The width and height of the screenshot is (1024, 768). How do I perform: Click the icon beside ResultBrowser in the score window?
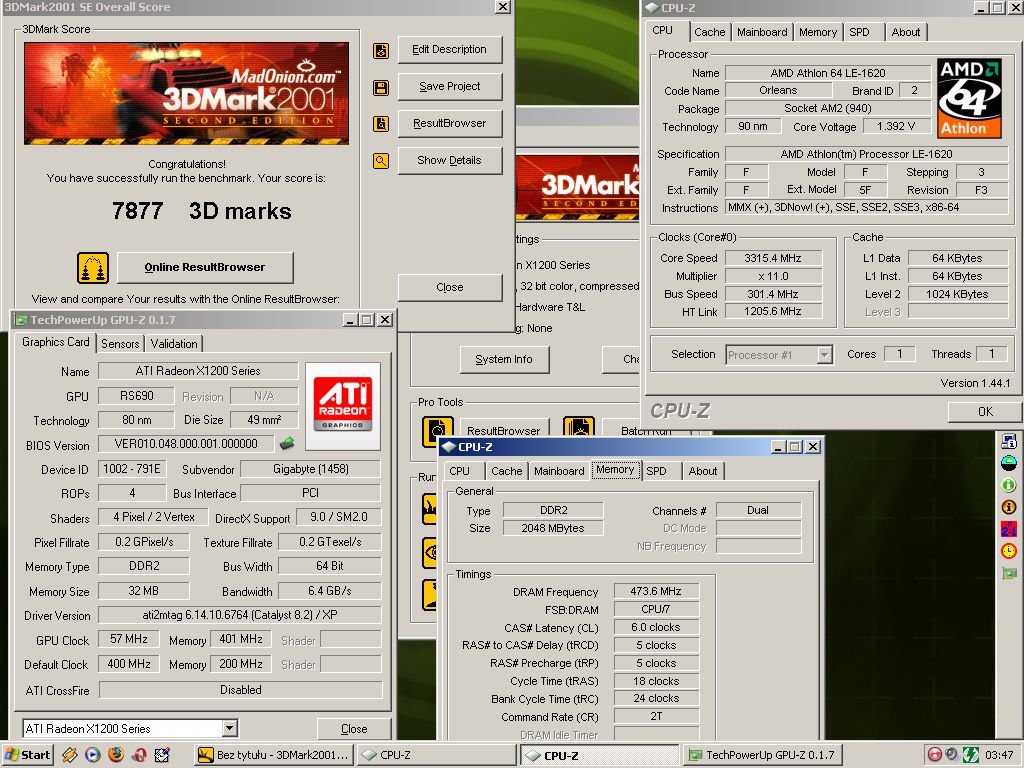381,123
